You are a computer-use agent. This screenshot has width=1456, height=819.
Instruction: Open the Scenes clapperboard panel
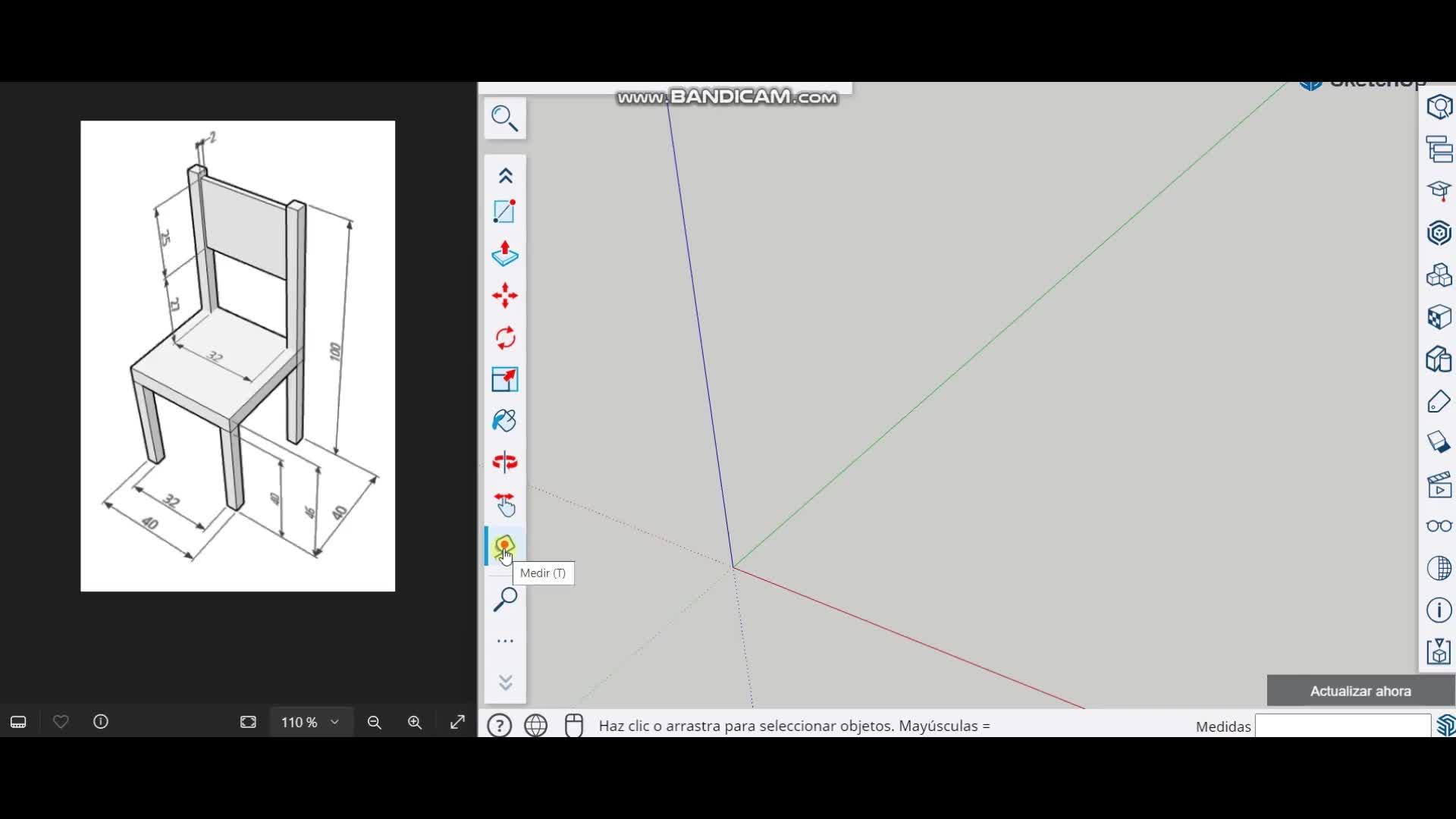[1439, 485]
